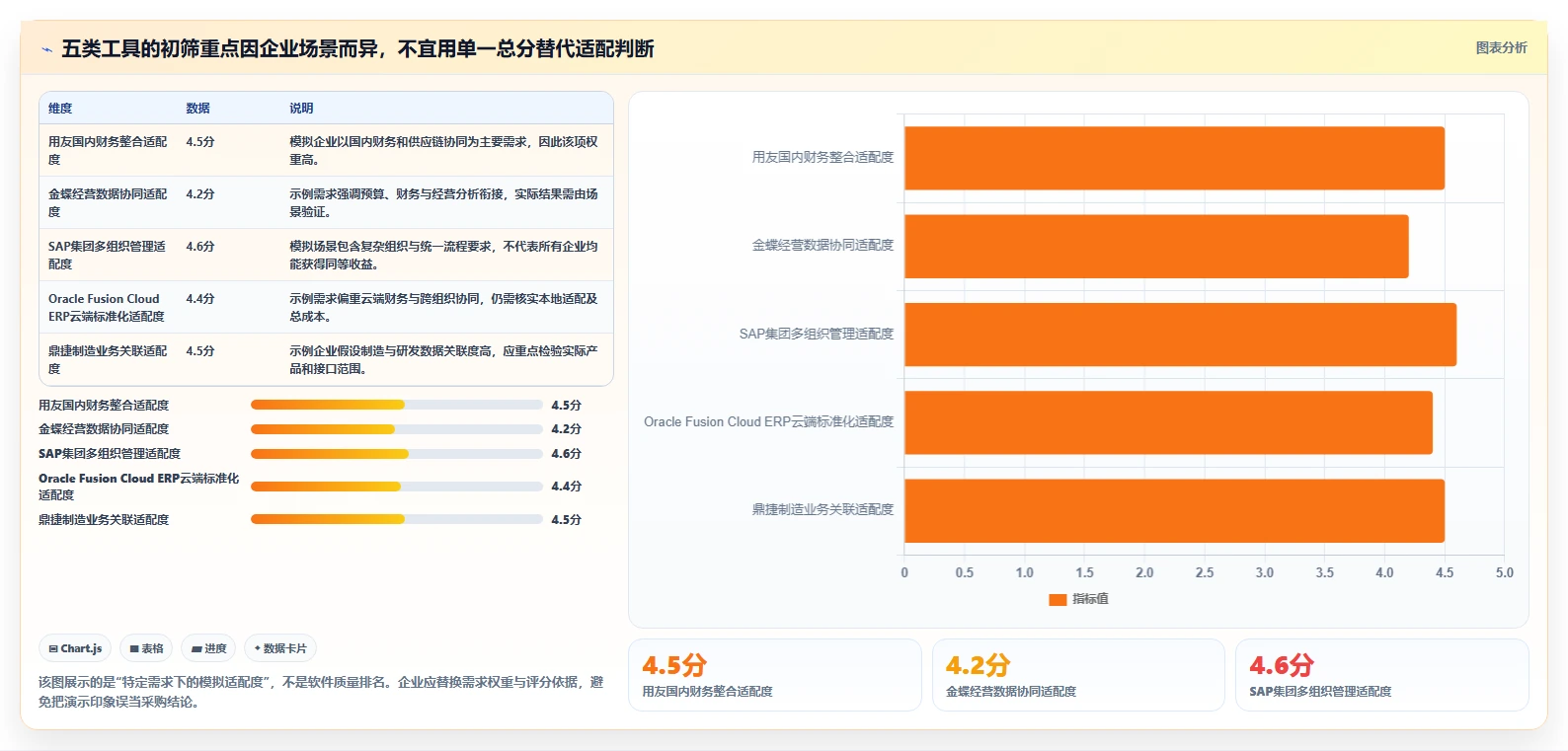Screen dimensions: 1568x751
Task: Click table cell 鼎捷制造业务关联适配度 in 维度 column
Action: [x=108, y=359]
